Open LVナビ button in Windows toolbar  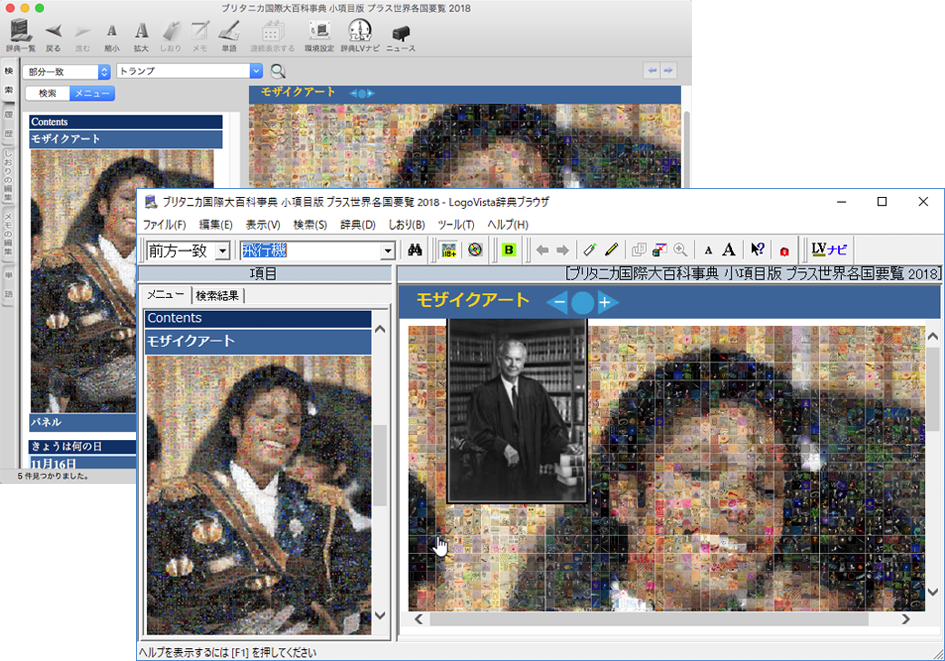(829, 249)
